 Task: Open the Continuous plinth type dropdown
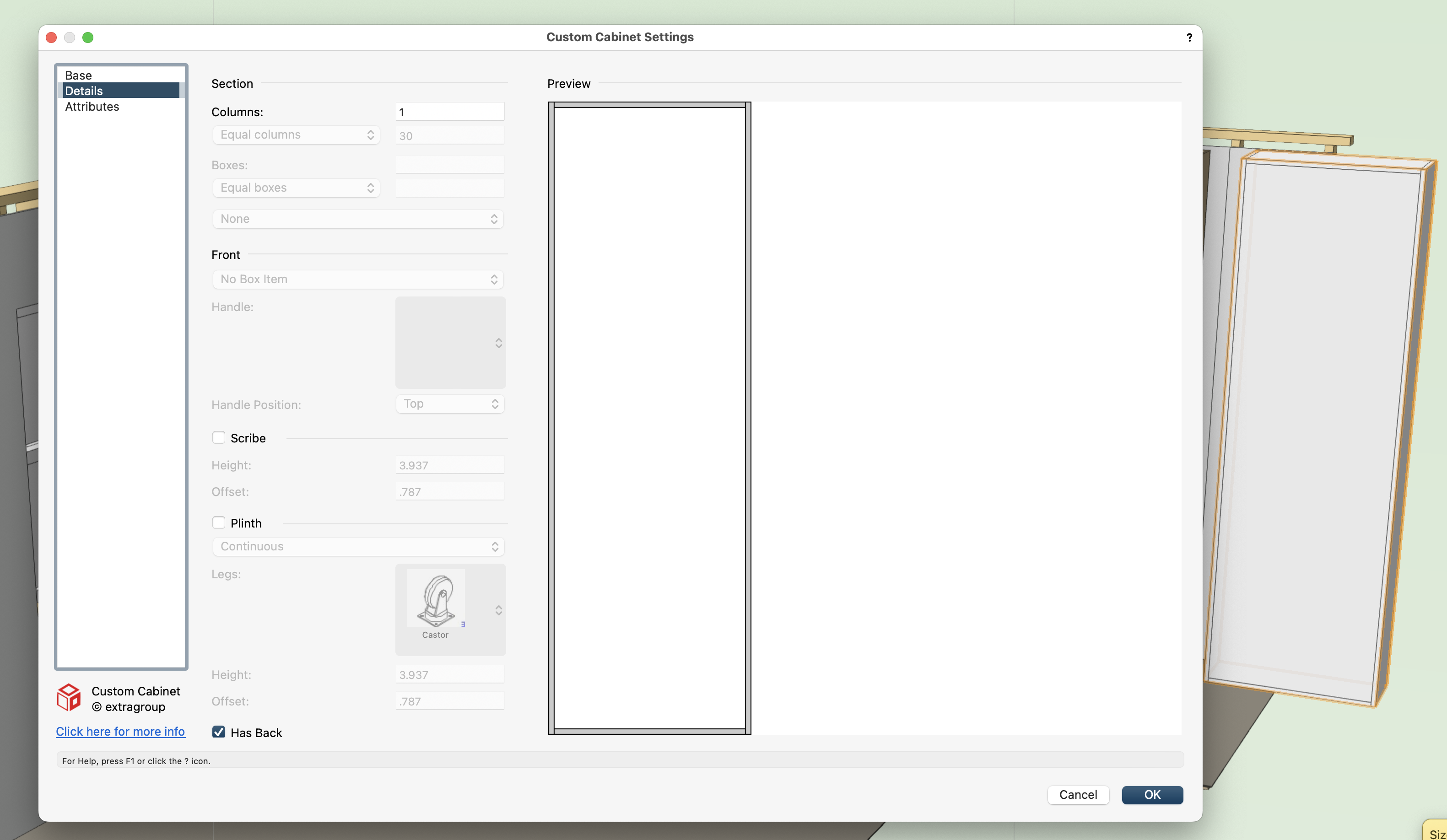[358, 546]
